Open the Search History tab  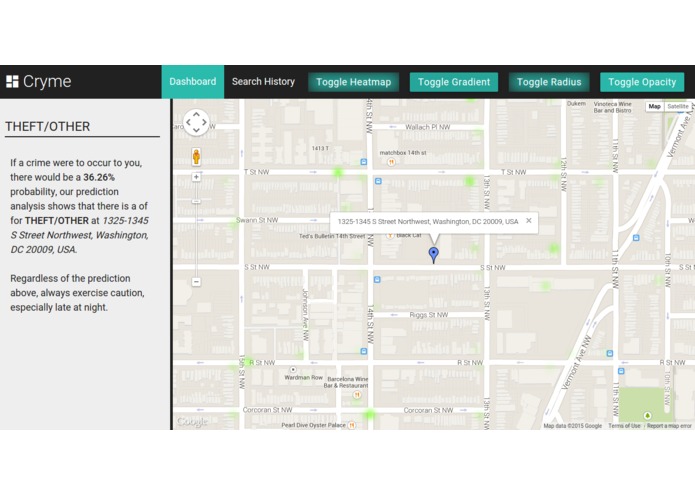pos(263,82)
